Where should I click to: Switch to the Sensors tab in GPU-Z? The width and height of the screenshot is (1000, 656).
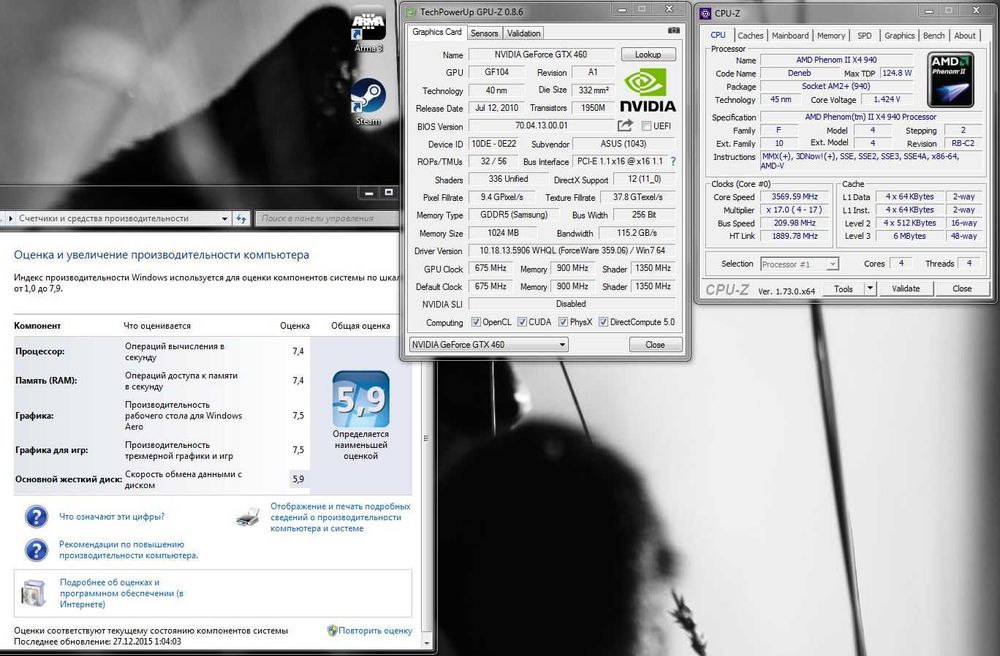point(485,33)
